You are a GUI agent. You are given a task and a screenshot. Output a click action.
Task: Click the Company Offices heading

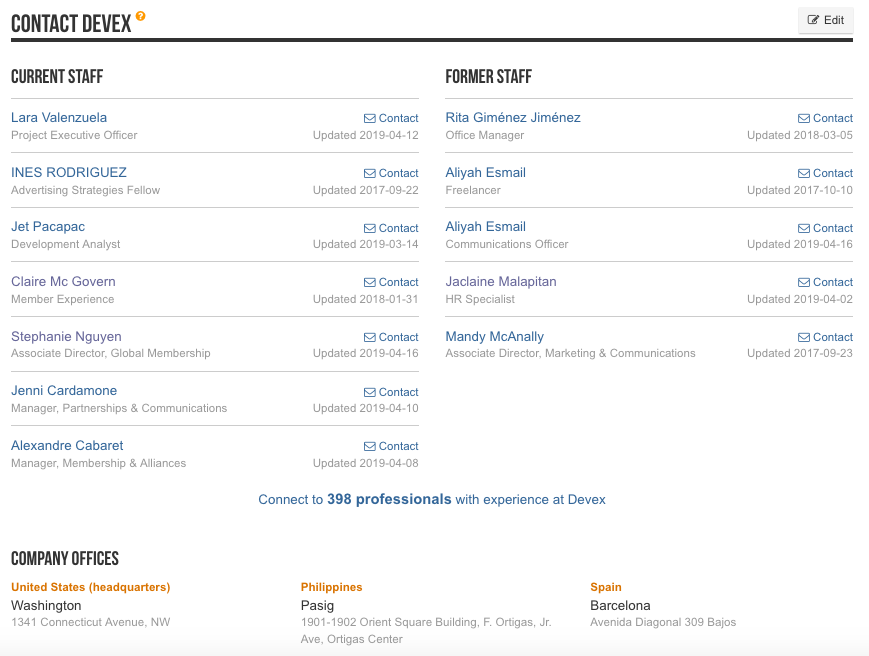click(x=65, y=558)
